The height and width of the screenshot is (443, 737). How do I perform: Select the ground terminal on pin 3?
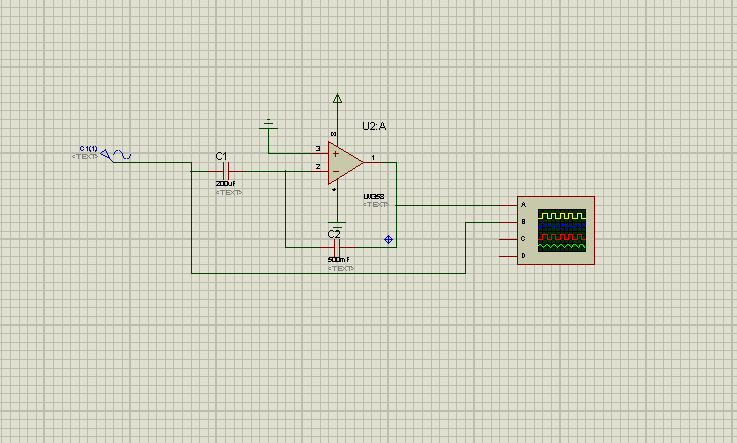coord(268,124)
